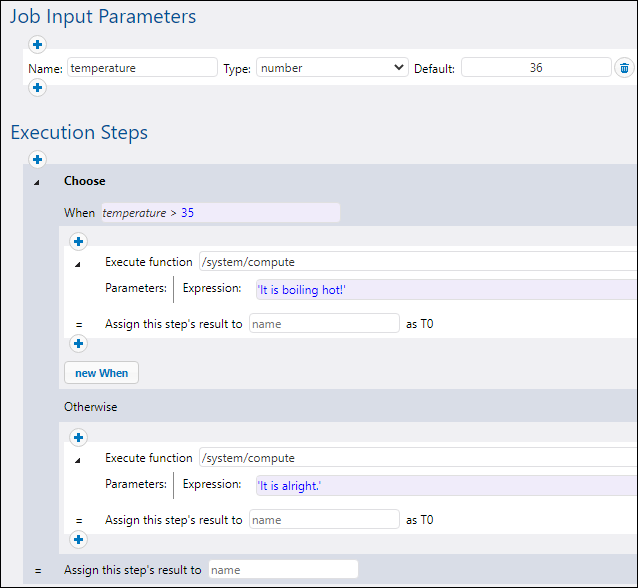Click result name field in the When branch
Viewport: 638px width, 588px height.
point(324,324)
